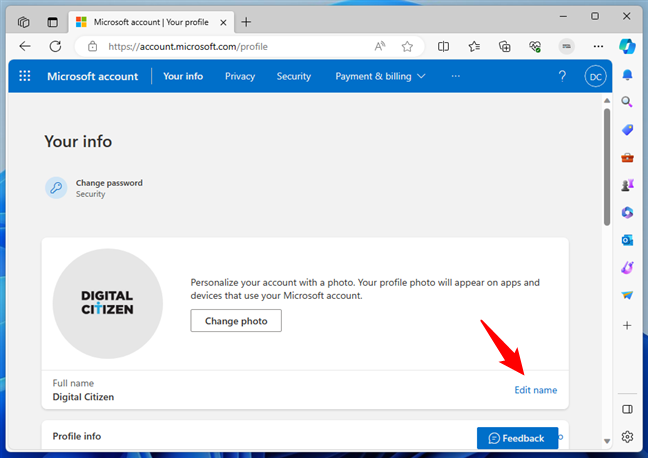Go back with the back arrow
This screenshot has height=458, width=648.
(25, 46)
